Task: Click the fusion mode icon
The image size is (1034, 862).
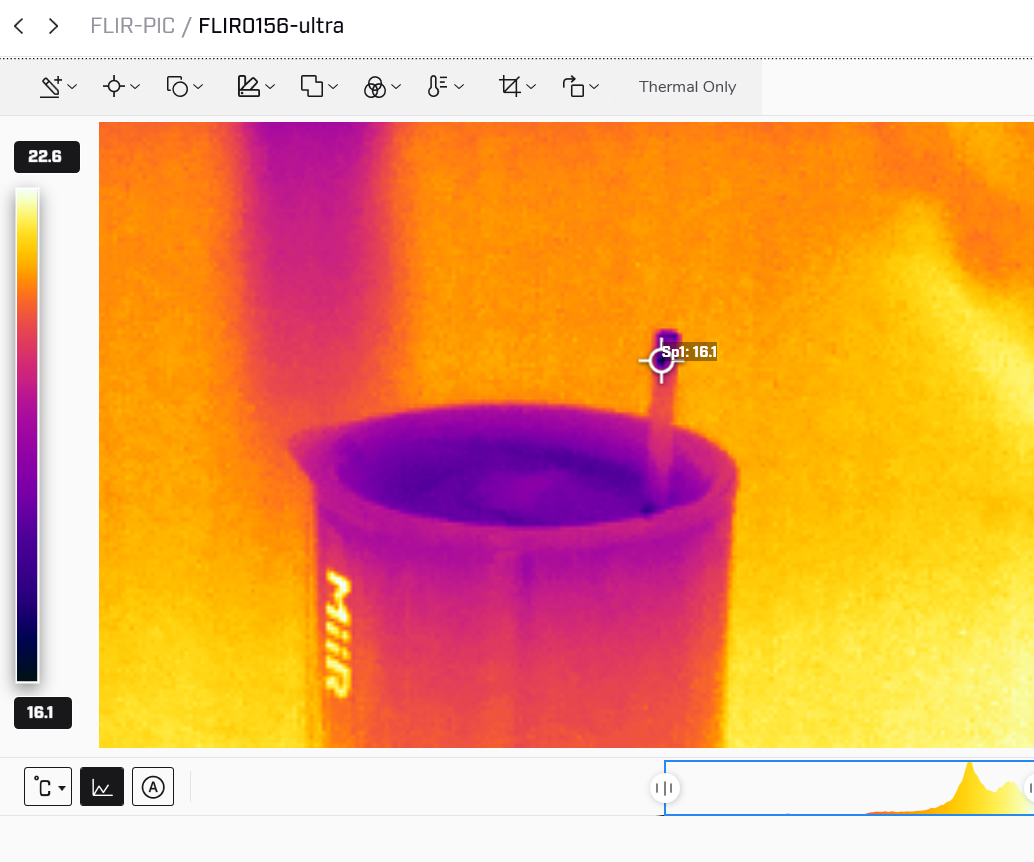Action: pyautogui.click(x=375, y=87)
